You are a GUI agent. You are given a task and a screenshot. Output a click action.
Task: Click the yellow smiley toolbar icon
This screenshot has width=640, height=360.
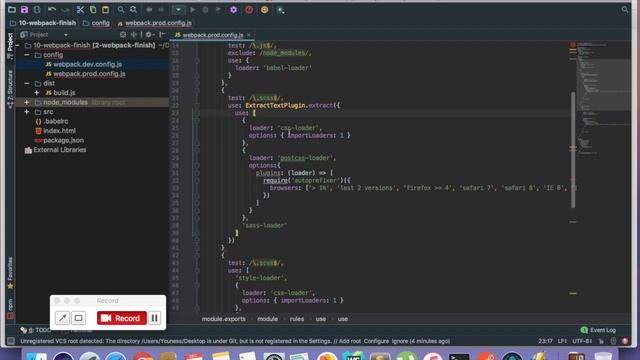coord(264,10)
